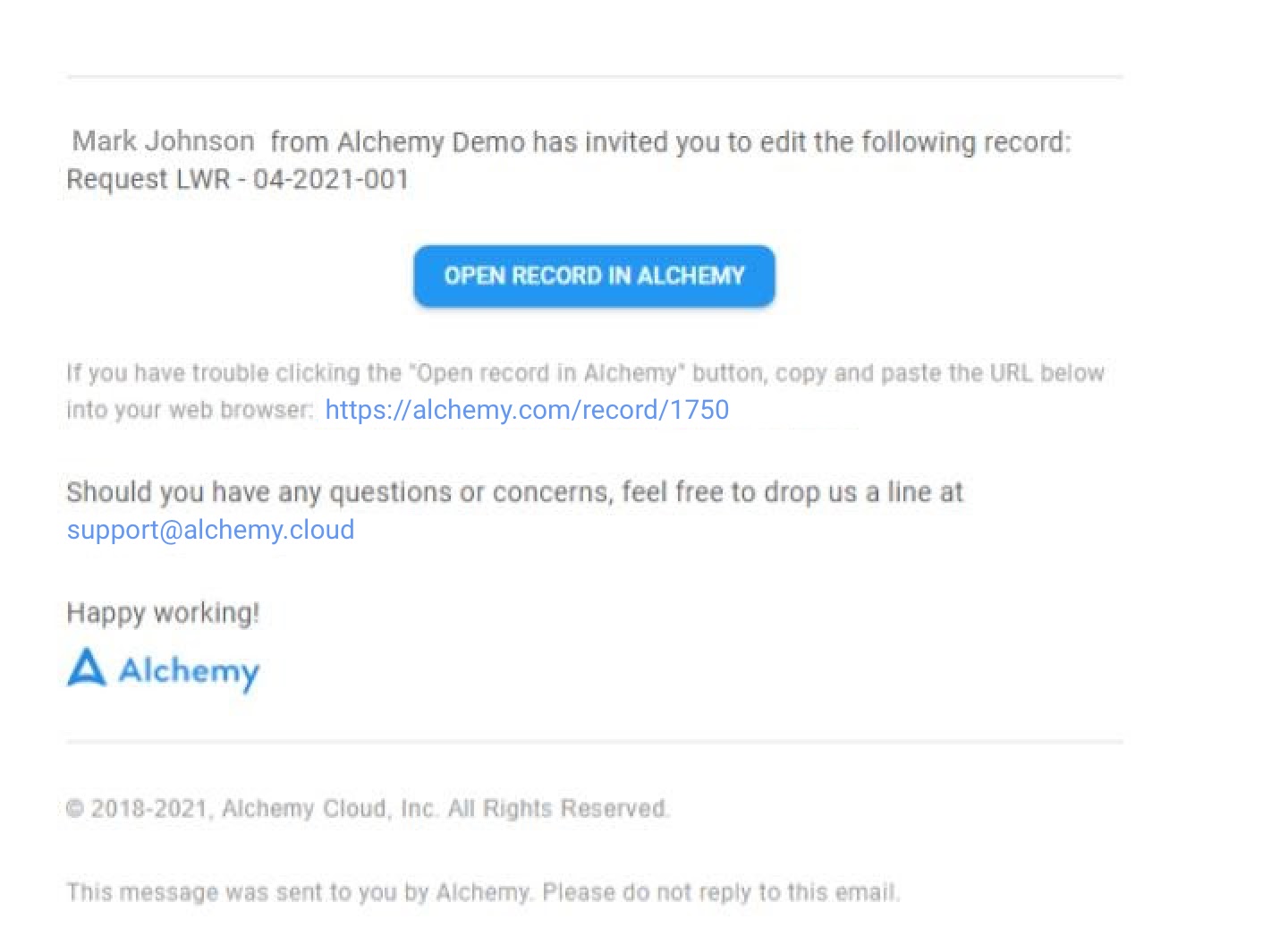Viewport: 1288px width, 945px height.
Task: Click the Alchemy wordmark beside the logo
Action: [189, 671]
